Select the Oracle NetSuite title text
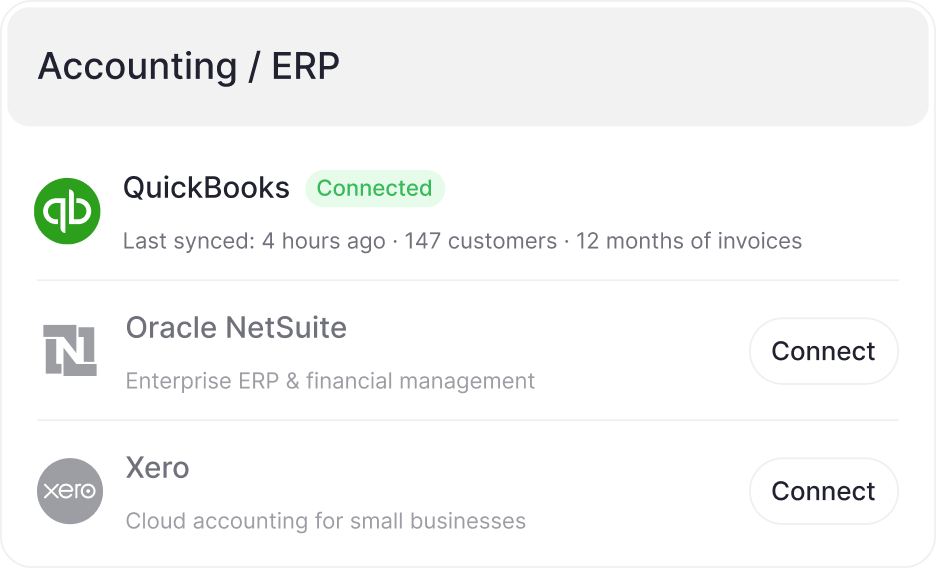936x568 pixels. coord(236,328)
